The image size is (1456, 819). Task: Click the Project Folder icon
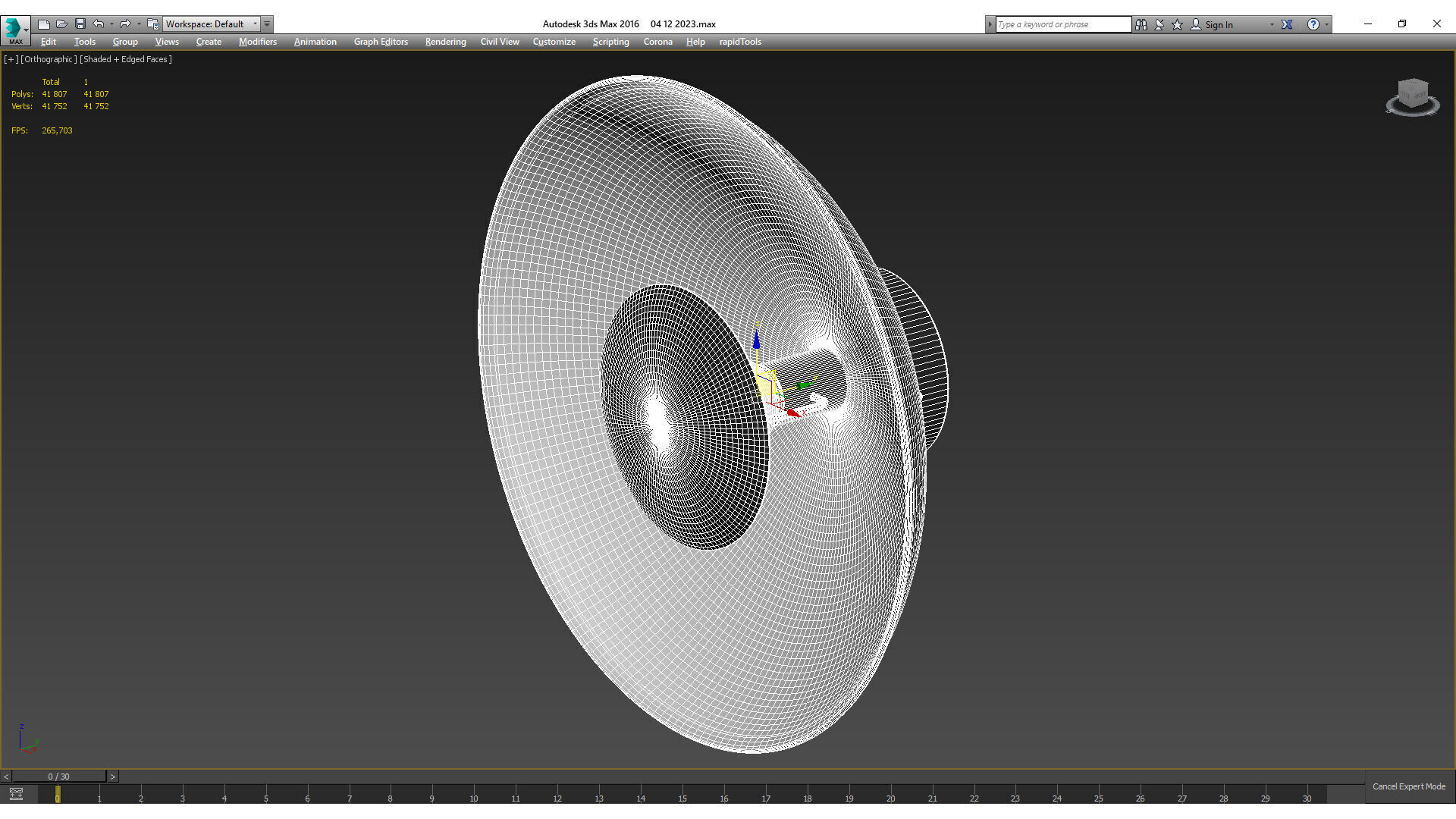[152, 24]
